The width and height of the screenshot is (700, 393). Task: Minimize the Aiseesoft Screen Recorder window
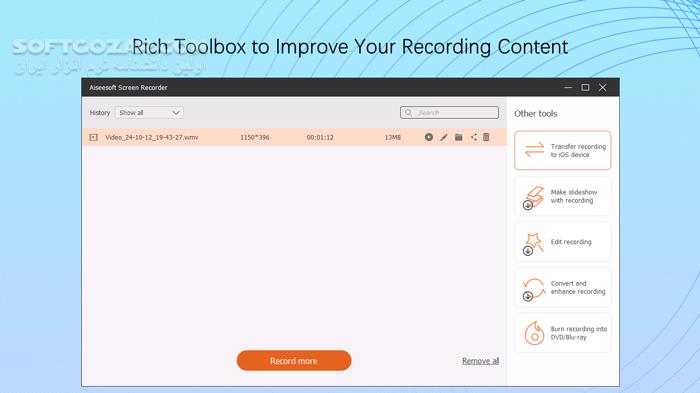point(568,88)
